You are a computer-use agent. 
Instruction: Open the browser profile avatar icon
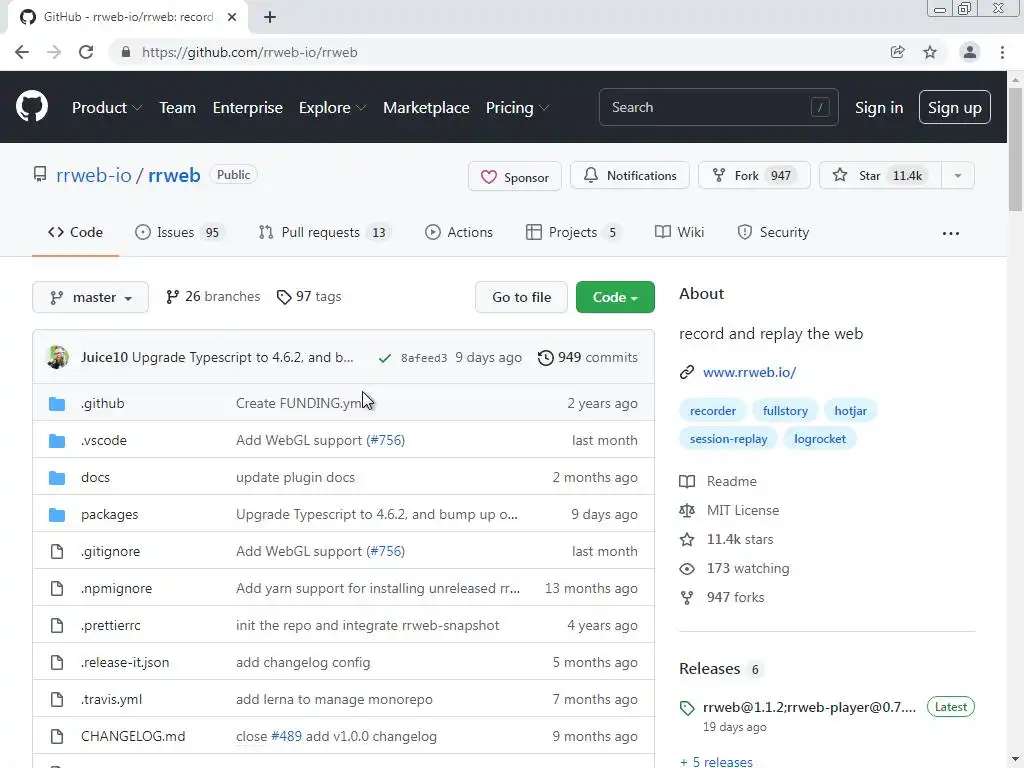[969, 52]
